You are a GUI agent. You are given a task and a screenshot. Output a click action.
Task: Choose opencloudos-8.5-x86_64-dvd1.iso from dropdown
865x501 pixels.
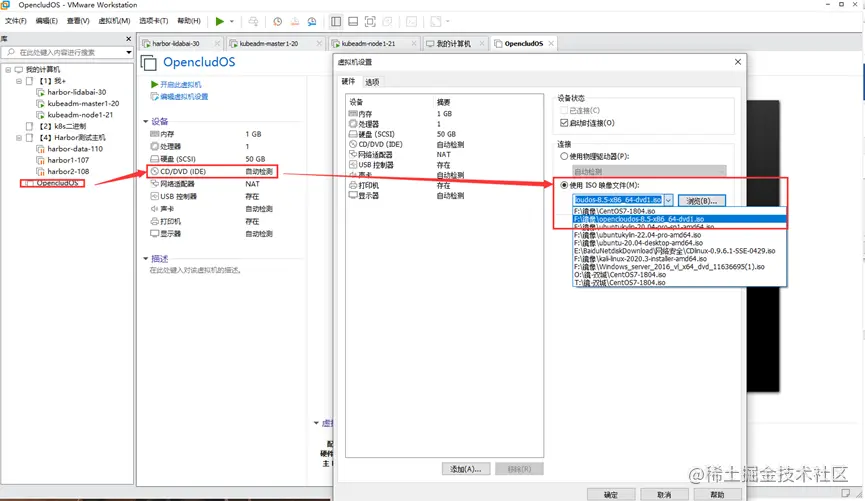[x=680, y=219]
